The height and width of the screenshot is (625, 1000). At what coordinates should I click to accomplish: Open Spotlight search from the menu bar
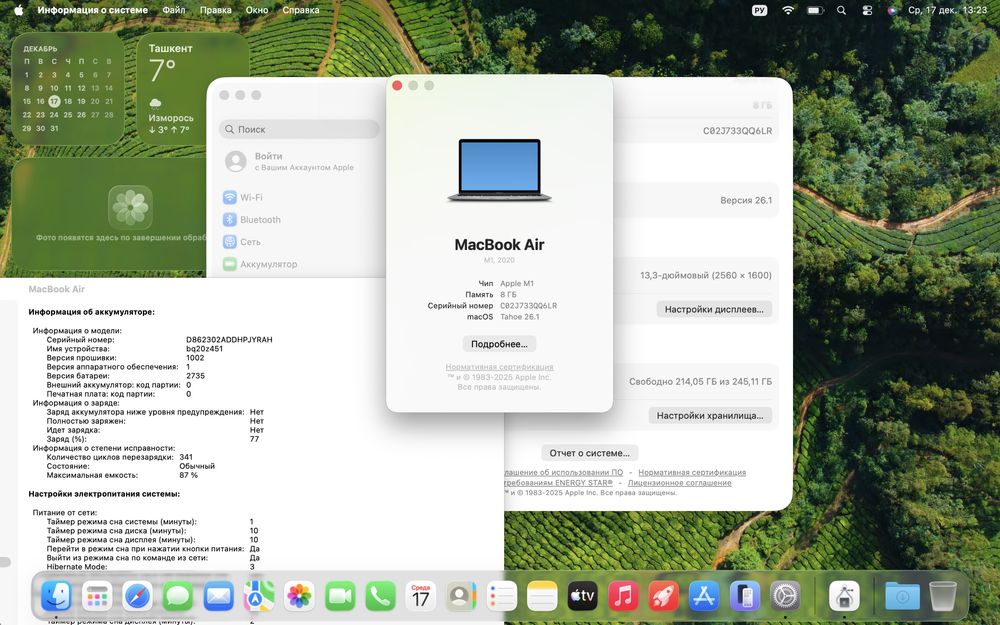click(841, 10)
